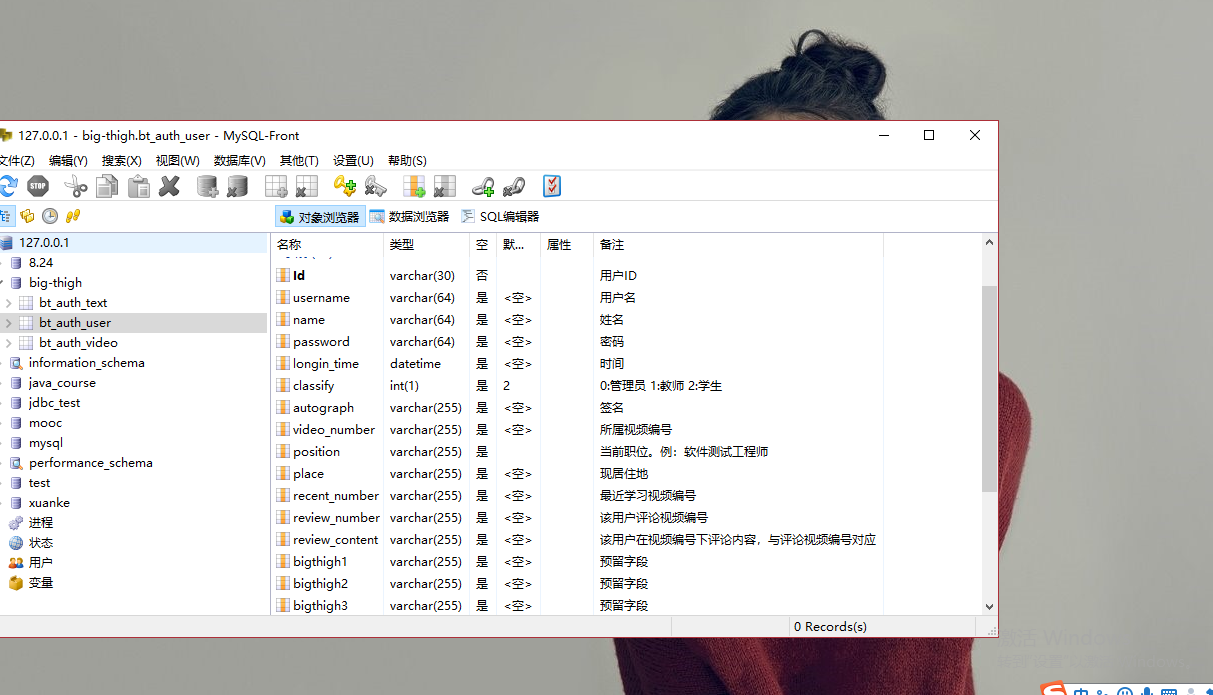Open the 状态 status node
This screenshot has width=1213, height=695.
40,543
